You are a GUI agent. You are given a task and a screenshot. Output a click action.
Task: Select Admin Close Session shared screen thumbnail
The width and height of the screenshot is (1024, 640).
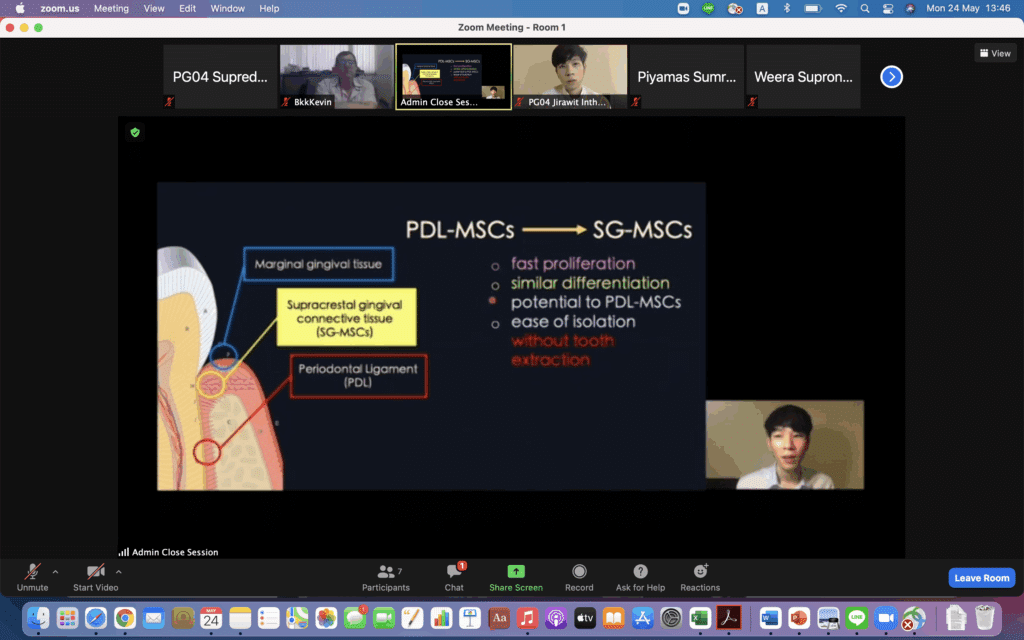[453, 76]
